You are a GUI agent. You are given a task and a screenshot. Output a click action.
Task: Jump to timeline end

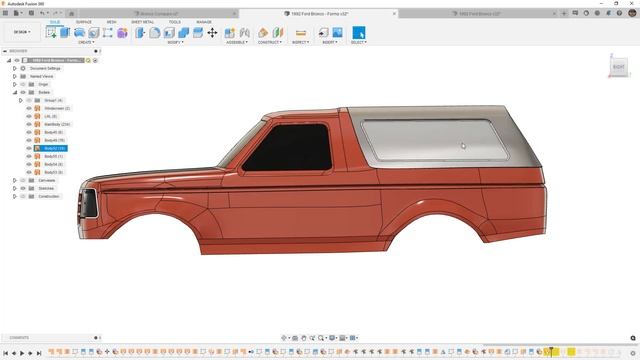click(39, 353)
